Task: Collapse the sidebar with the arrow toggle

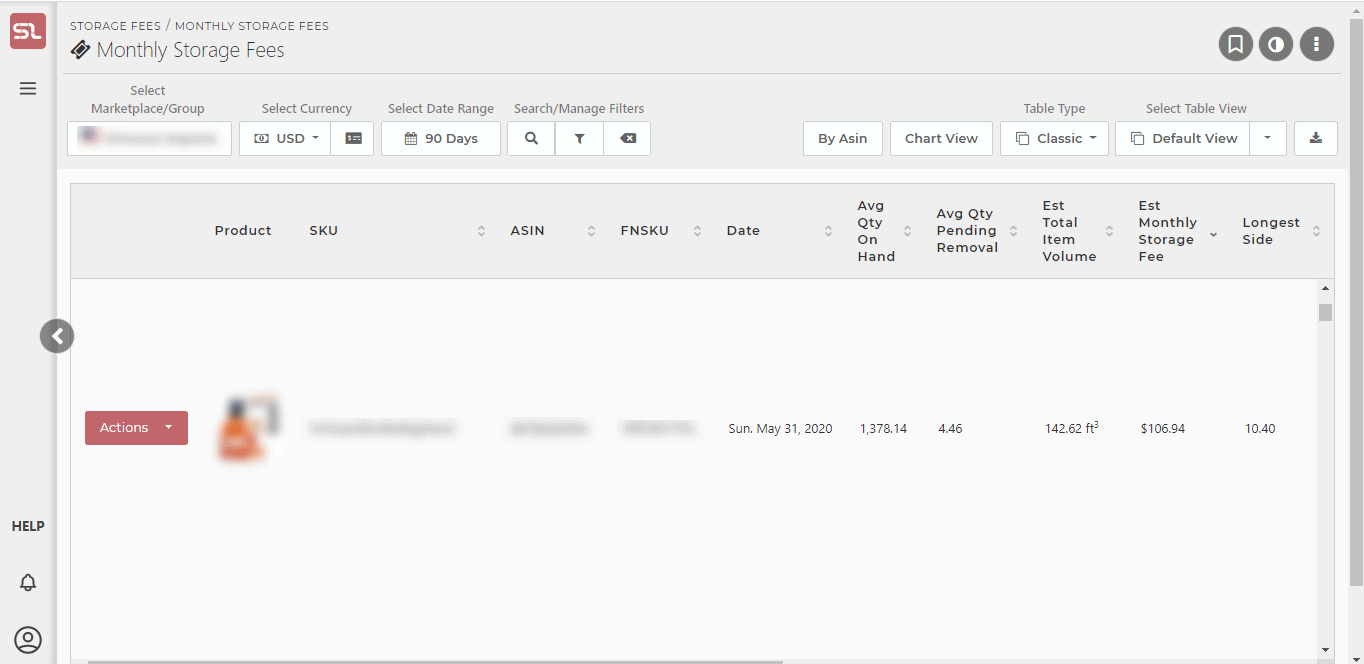Action: (57, 336)
